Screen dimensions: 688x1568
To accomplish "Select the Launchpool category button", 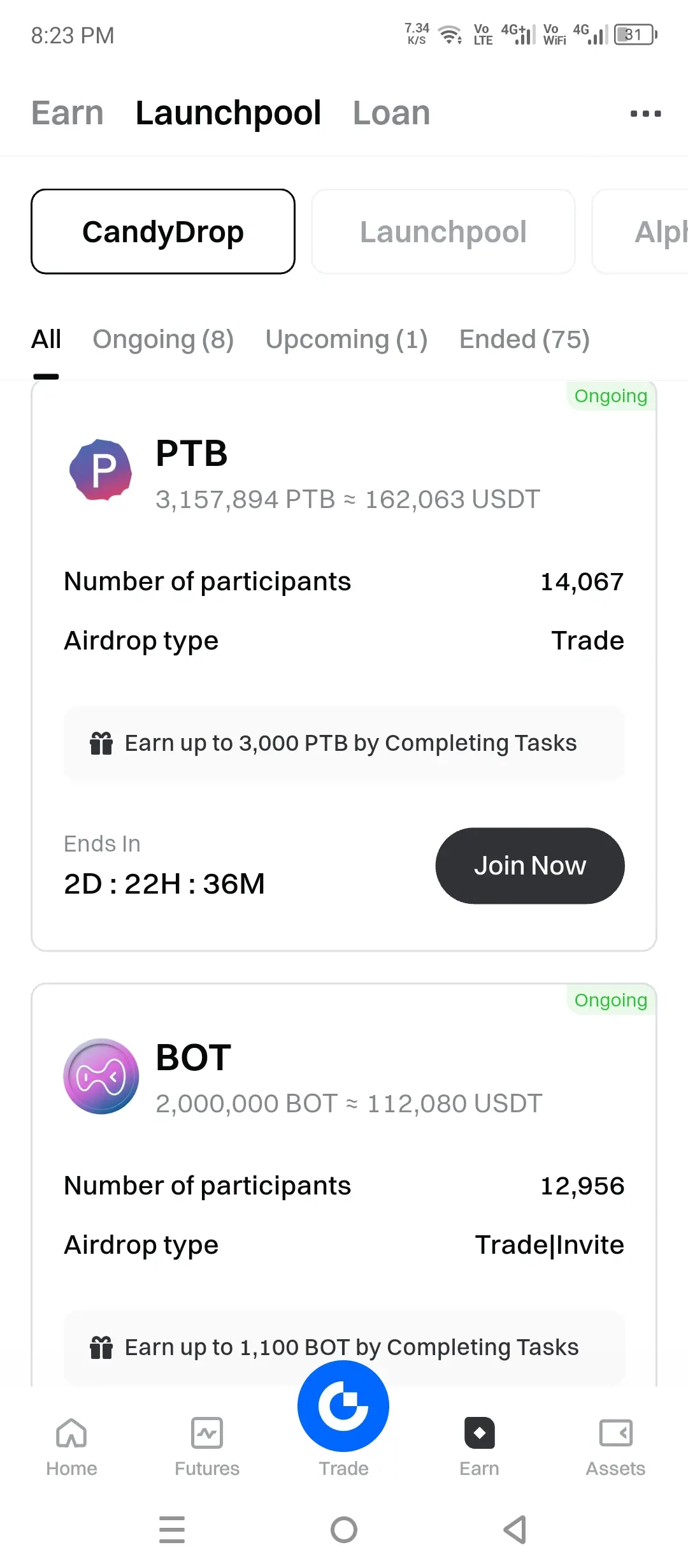I will click(x=443, y=231).
